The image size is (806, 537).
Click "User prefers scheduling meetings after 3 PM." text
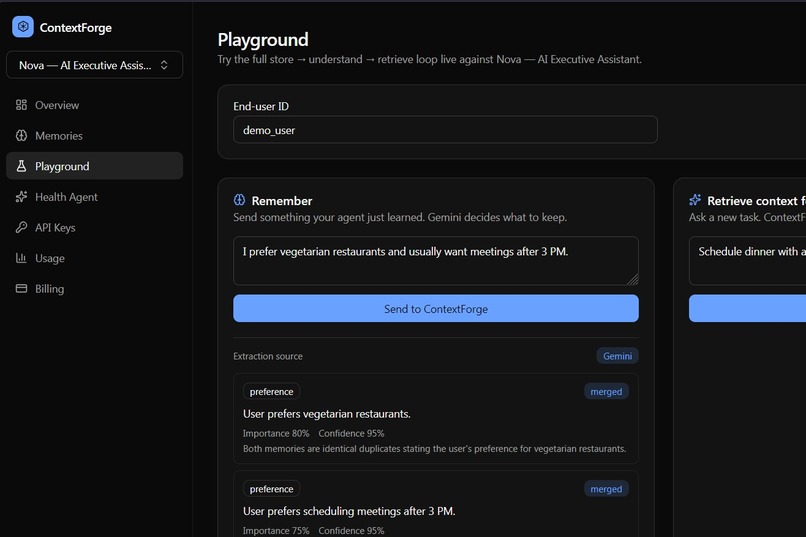click(x=349, y=511)
